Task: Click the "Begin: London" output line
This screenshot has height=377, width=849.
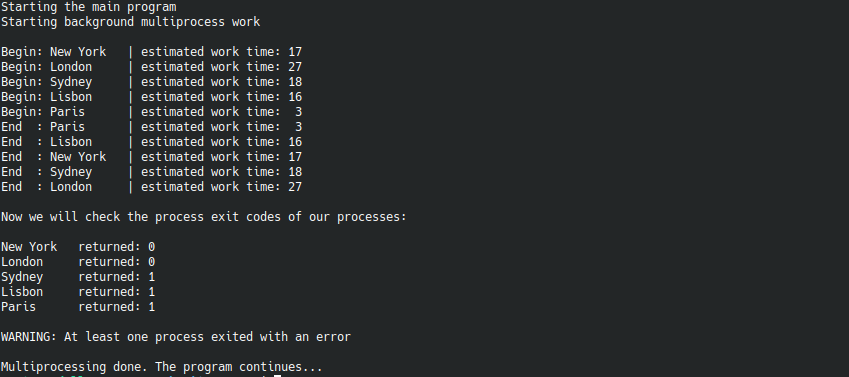Action: click(x=152, y=67)
